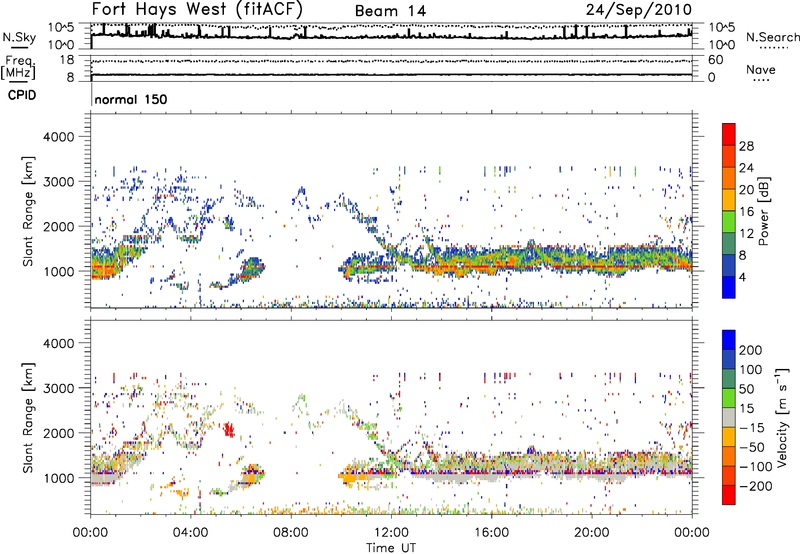
Task: Click the red top segment of Power bar
Action: (x=729, y=135)
